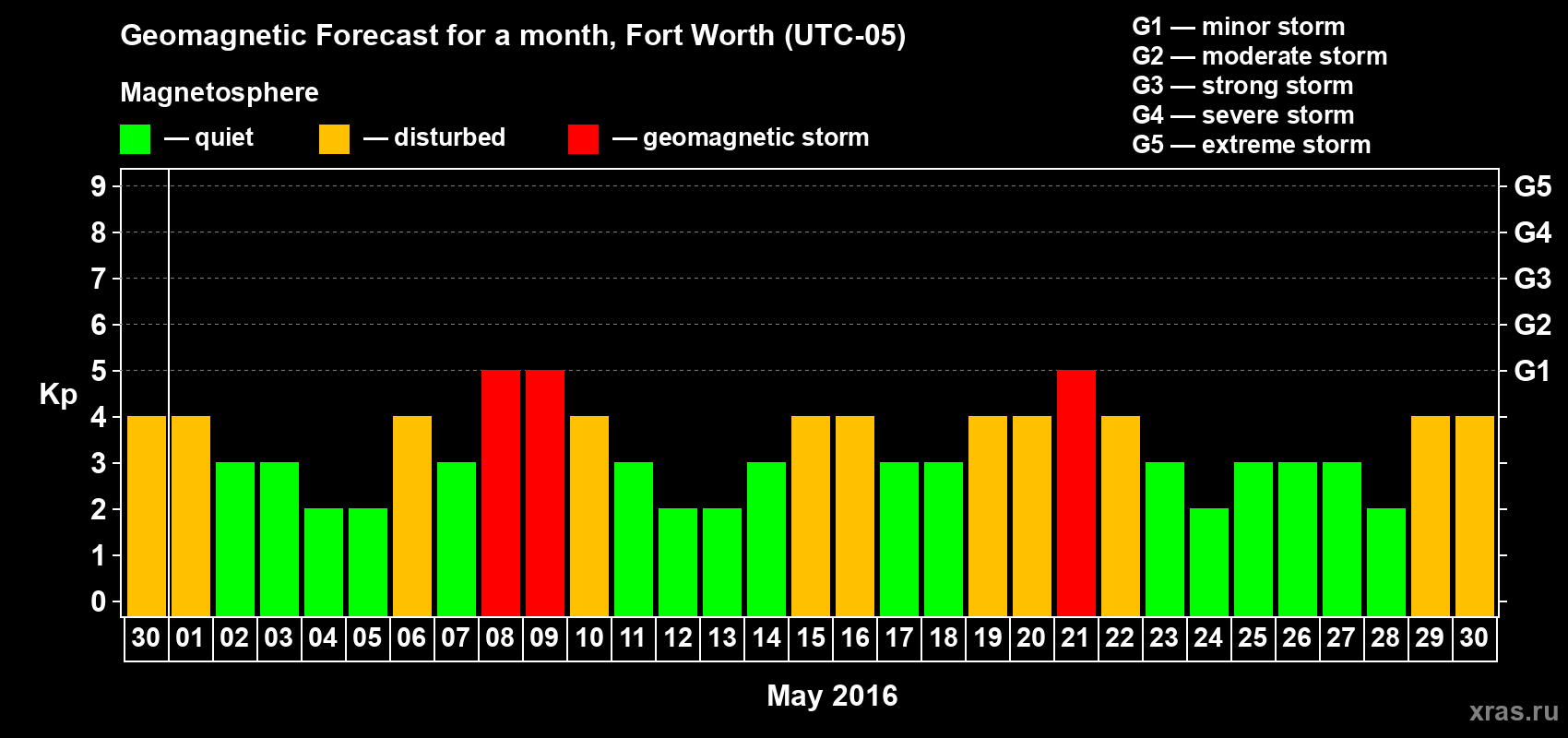Click the green quiet legend swatch
1568x738 pixels.
click(135, 139)
